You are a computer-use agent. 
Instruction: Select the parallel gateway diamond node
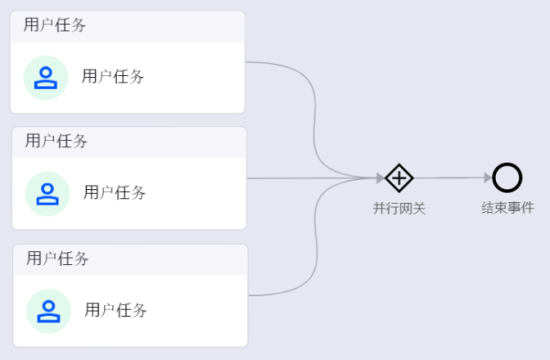[x=399, y=178]
